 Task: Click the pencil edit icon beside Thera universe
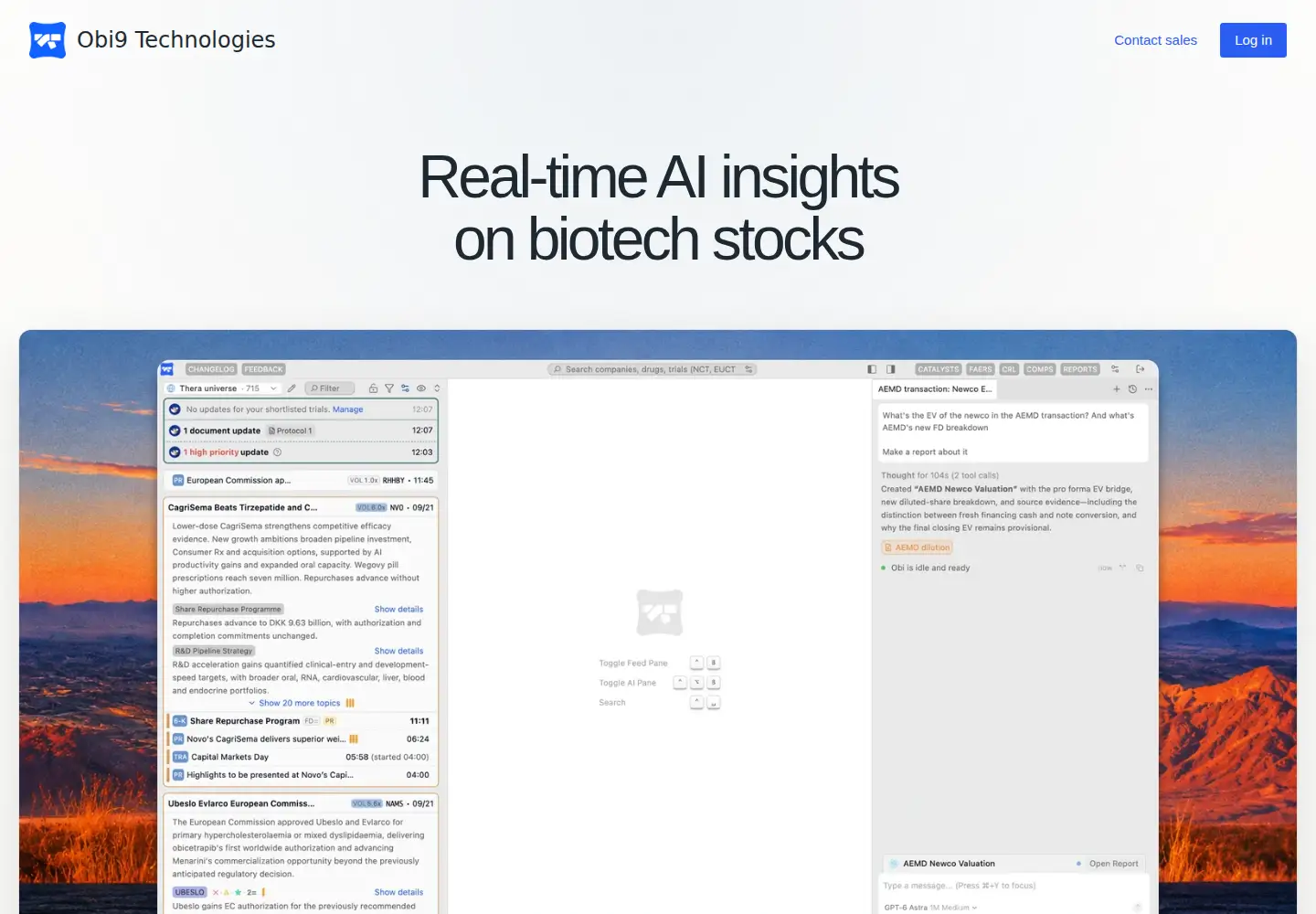pyautogui.click(x=292, y=388)
